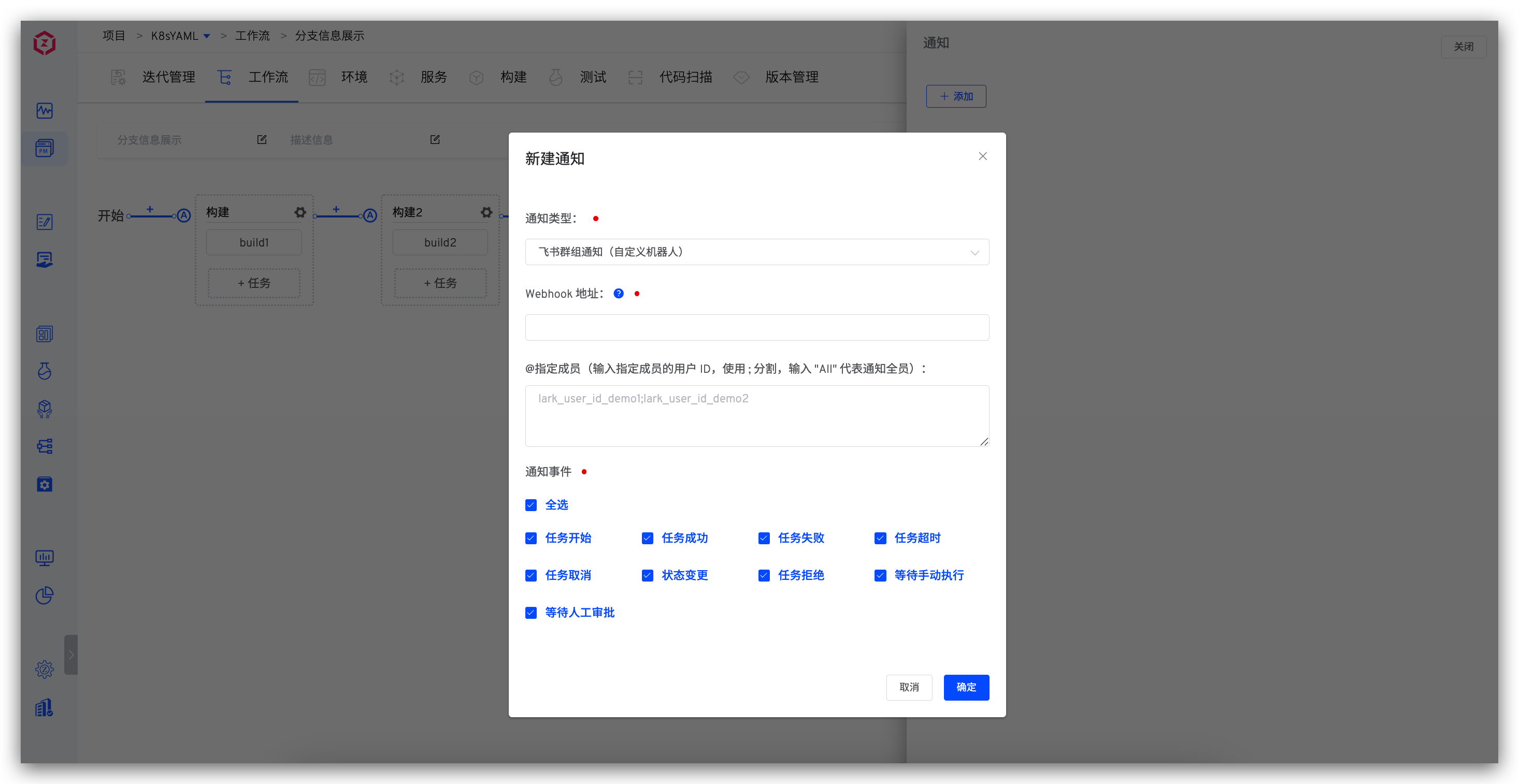
Task: Disable the 任务失败 notification event
Action: (x=764, y=538)
